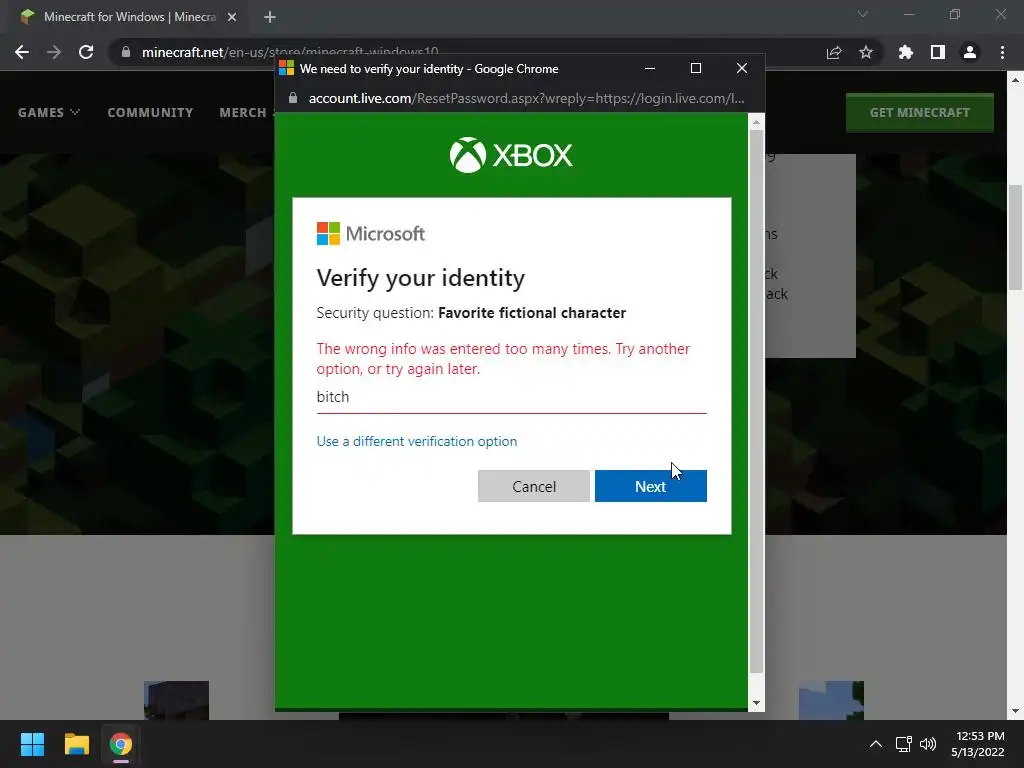This screenshot has height=768, width=1024.
Task: Open COMMUNITY menu on Minecraft site
Action: tap(150, 112)
